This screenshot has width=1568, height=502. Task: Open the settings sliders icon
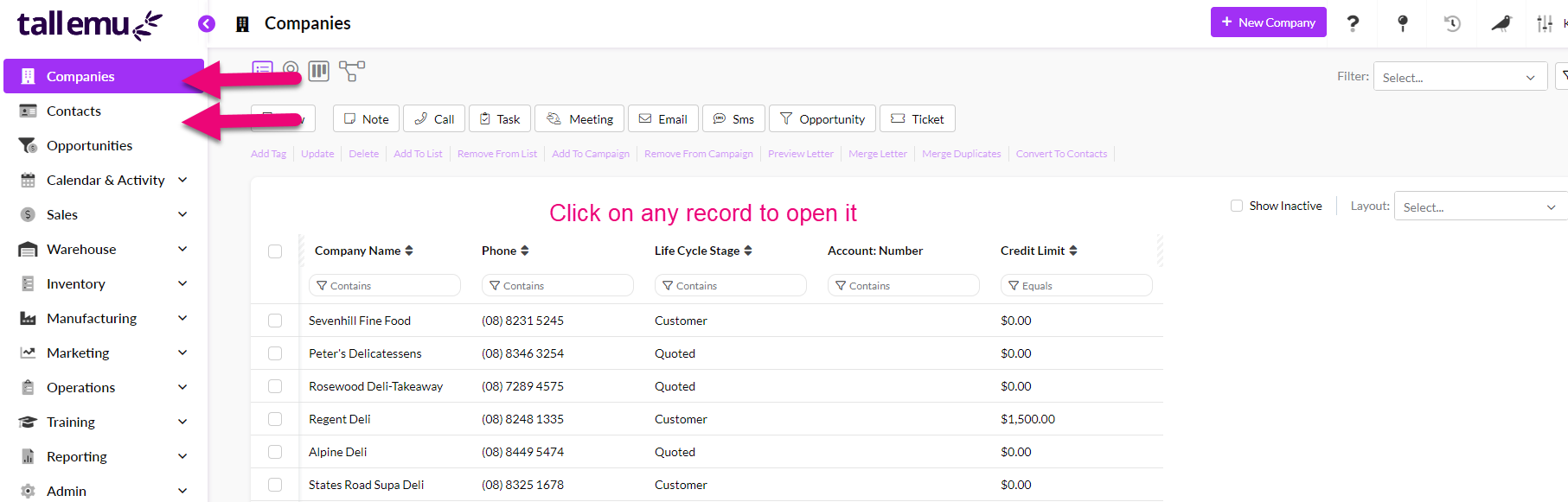tap(1545, 23)
